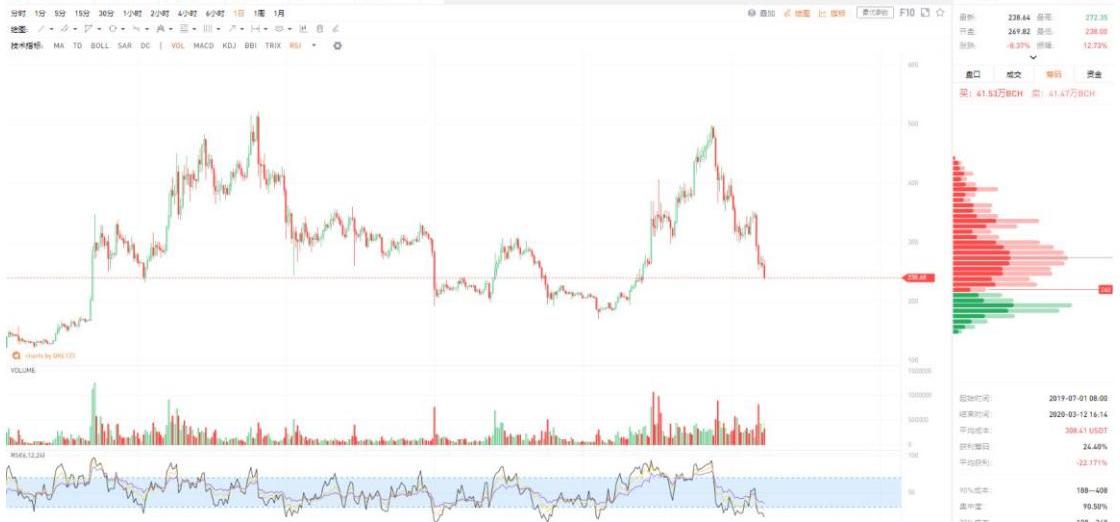The width and height of the screenshot is (1120, 522).
Task: Add chart to favorites with star icon
Action: (x=940, y=12)
